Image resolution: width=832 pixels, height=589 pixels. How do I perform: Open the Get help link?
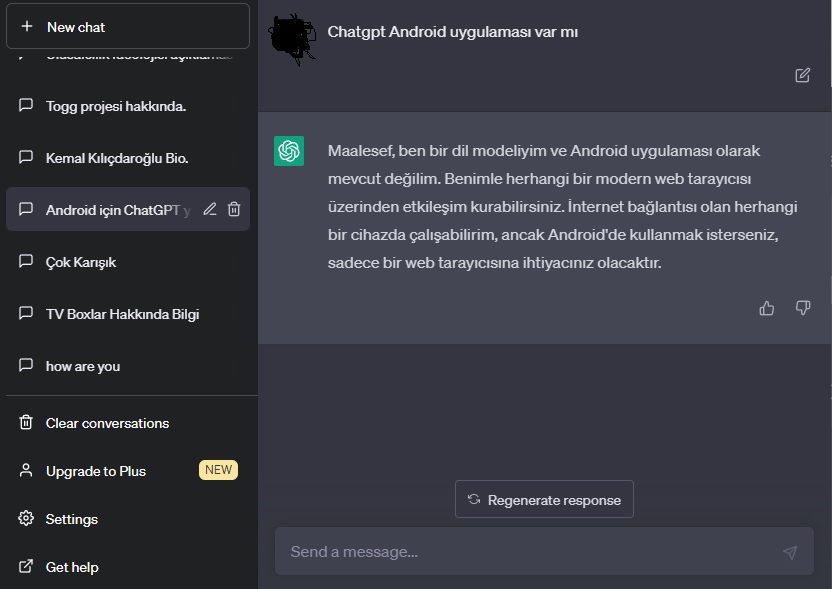pyautogui.click(x=128, y=567)
